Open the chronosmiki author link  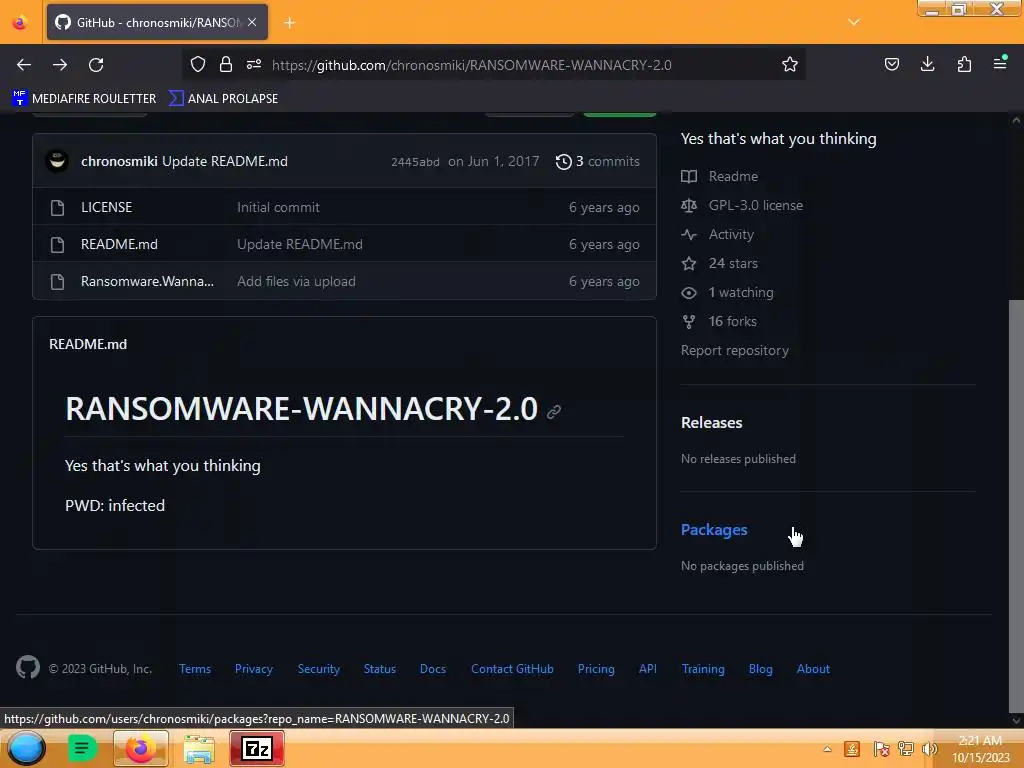pos(119,161)
